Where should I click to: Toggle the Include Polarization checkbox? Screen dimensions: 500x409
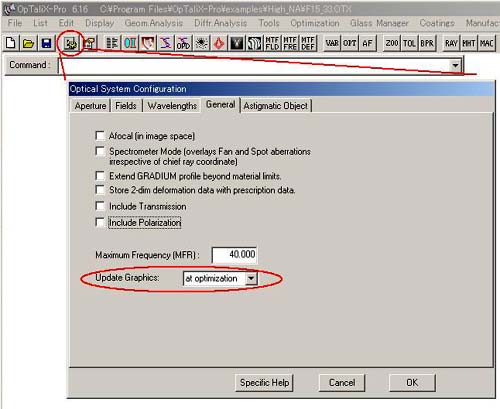click(x=100, y=222)
